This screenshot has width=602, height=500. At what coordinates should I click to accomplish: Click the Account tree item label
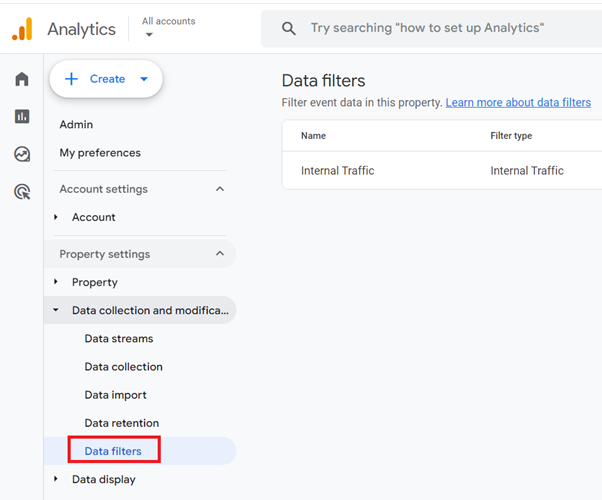(x=94, y=217)
